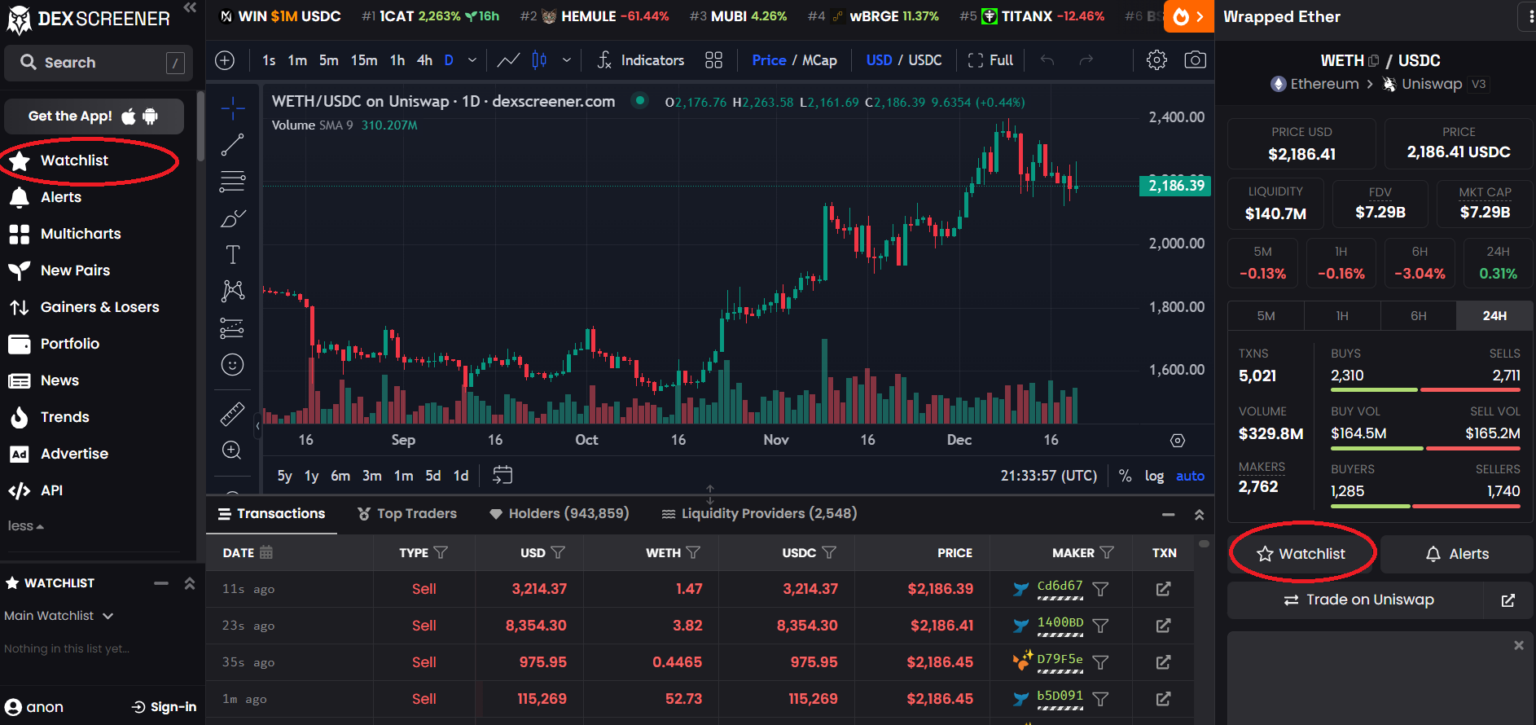Select the XABCD pattern tool
This screenshot has height=725, width=1536.
click(232, 290)
